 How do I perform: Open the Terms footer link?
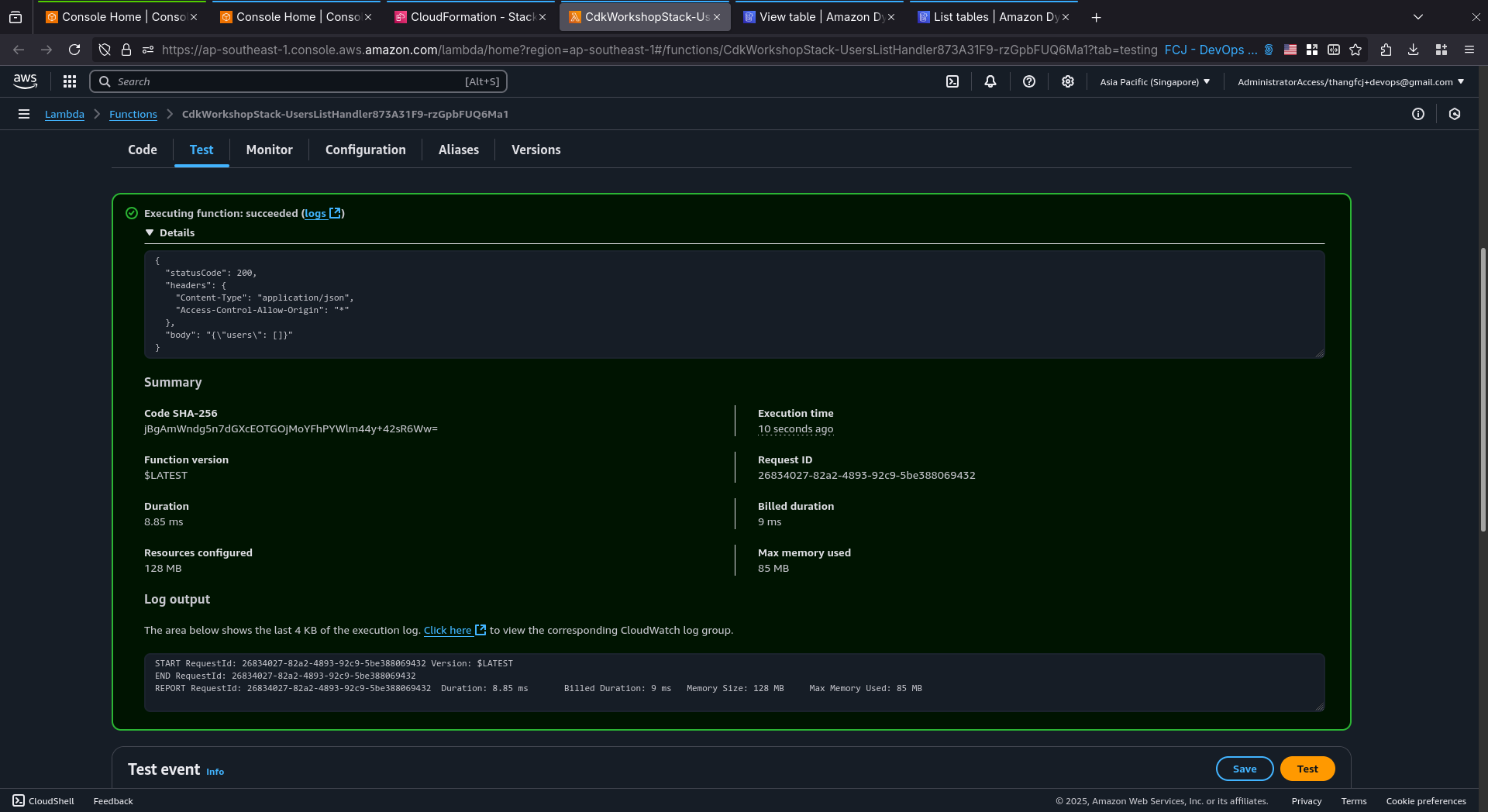coord(1354,801)
